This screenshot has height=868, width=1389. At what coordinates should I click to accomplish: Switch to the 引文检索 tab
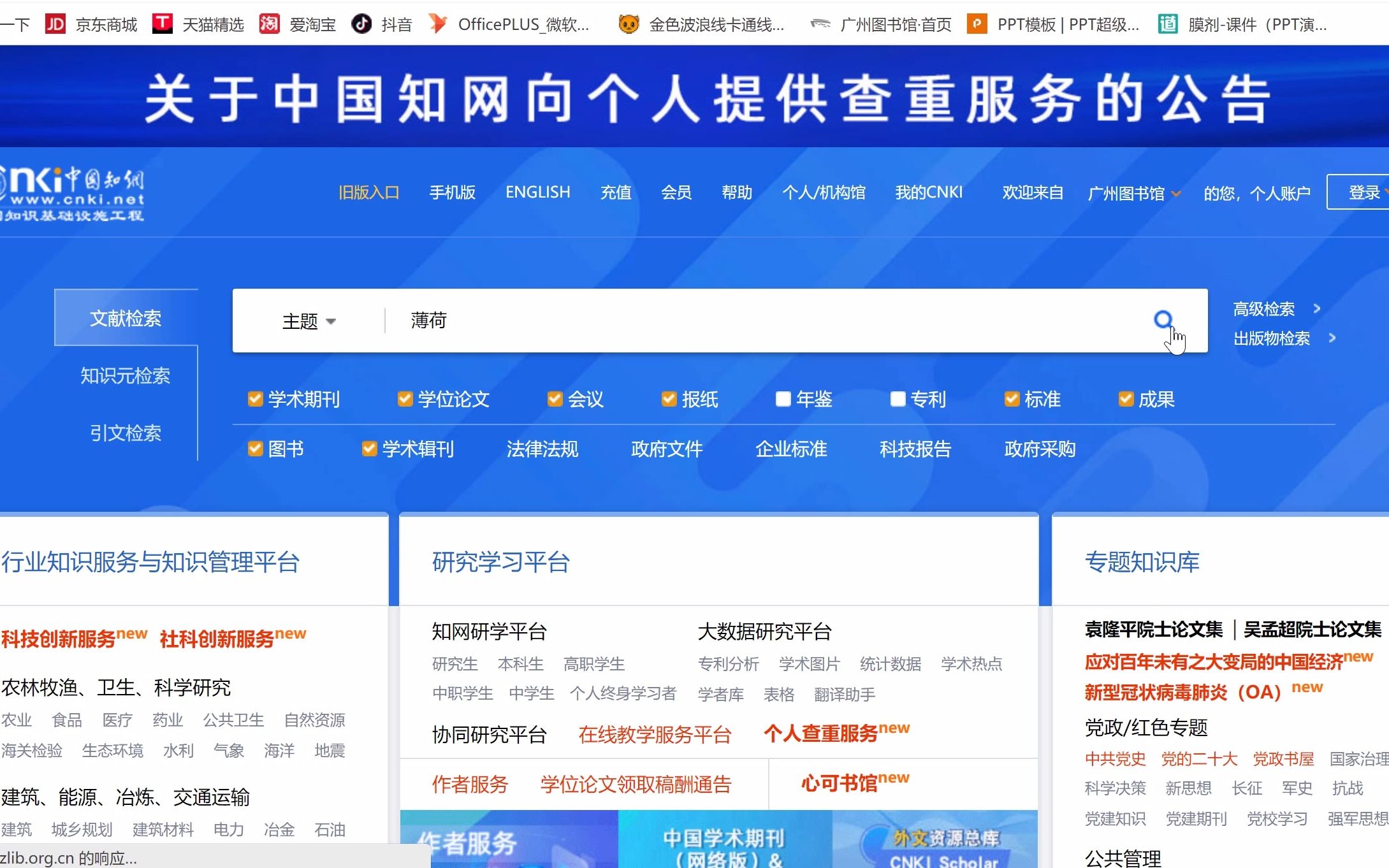(x=126, y=433)
